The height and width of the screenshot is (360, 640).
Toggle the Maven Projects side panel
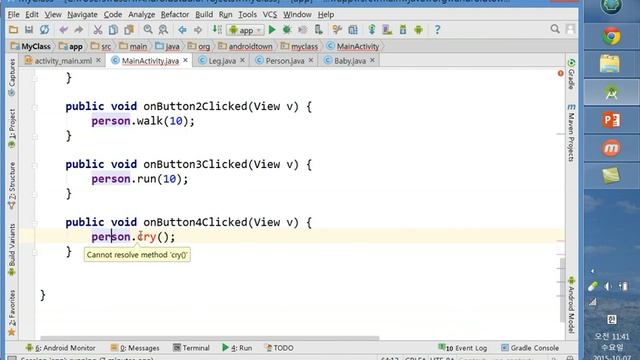point(571,132)
